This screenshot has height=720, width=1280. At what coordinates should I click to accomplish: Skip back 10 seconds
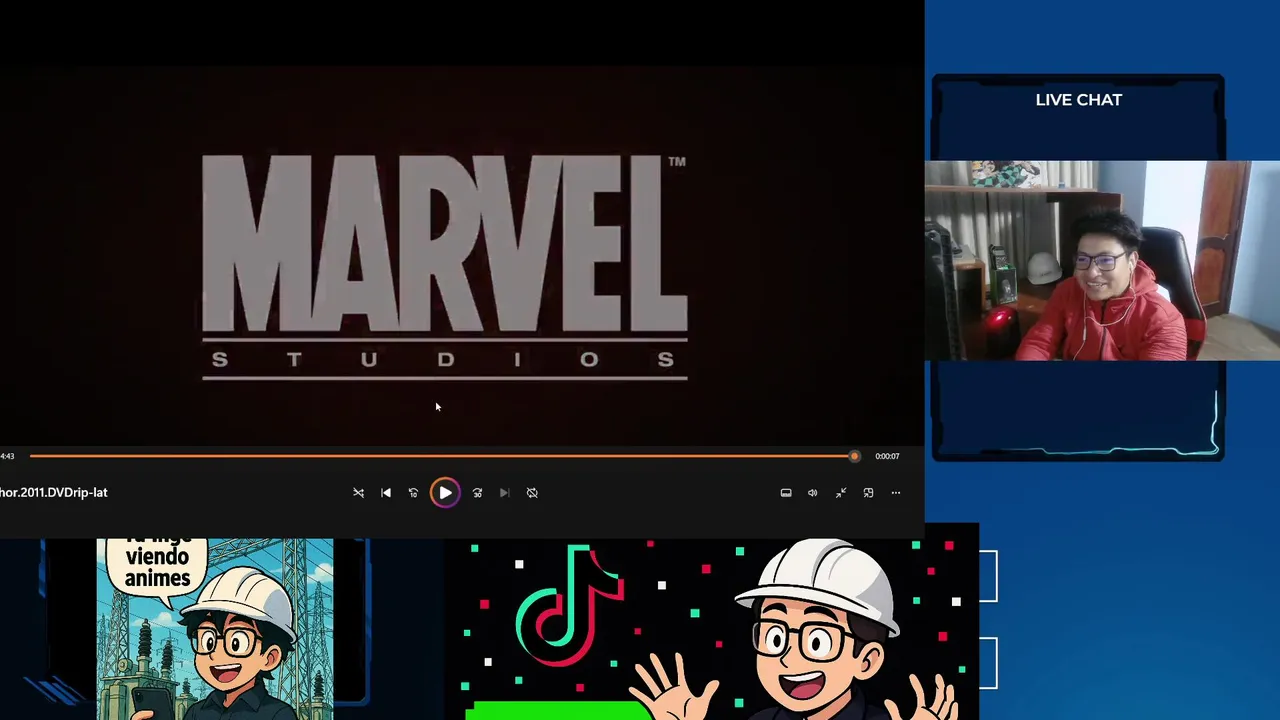click(413, 492)
